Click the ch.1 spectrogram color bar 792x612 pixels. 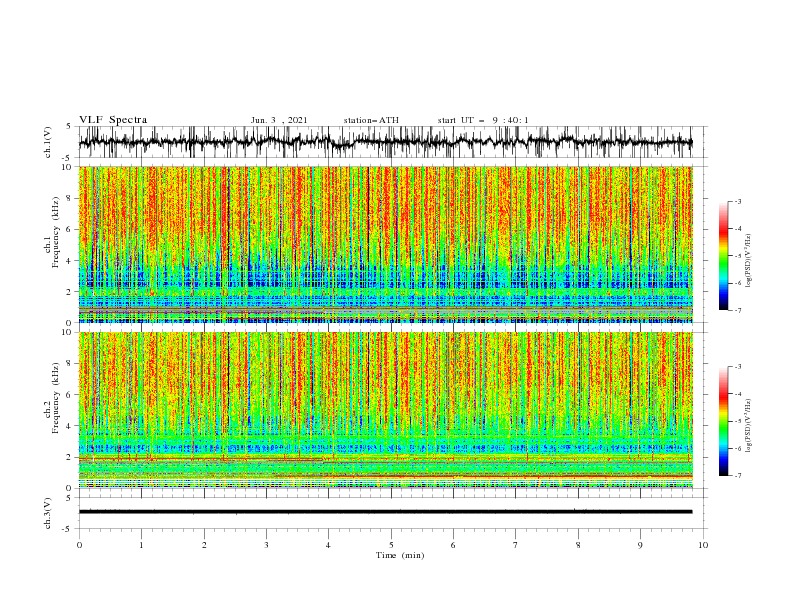click(723, 256)
